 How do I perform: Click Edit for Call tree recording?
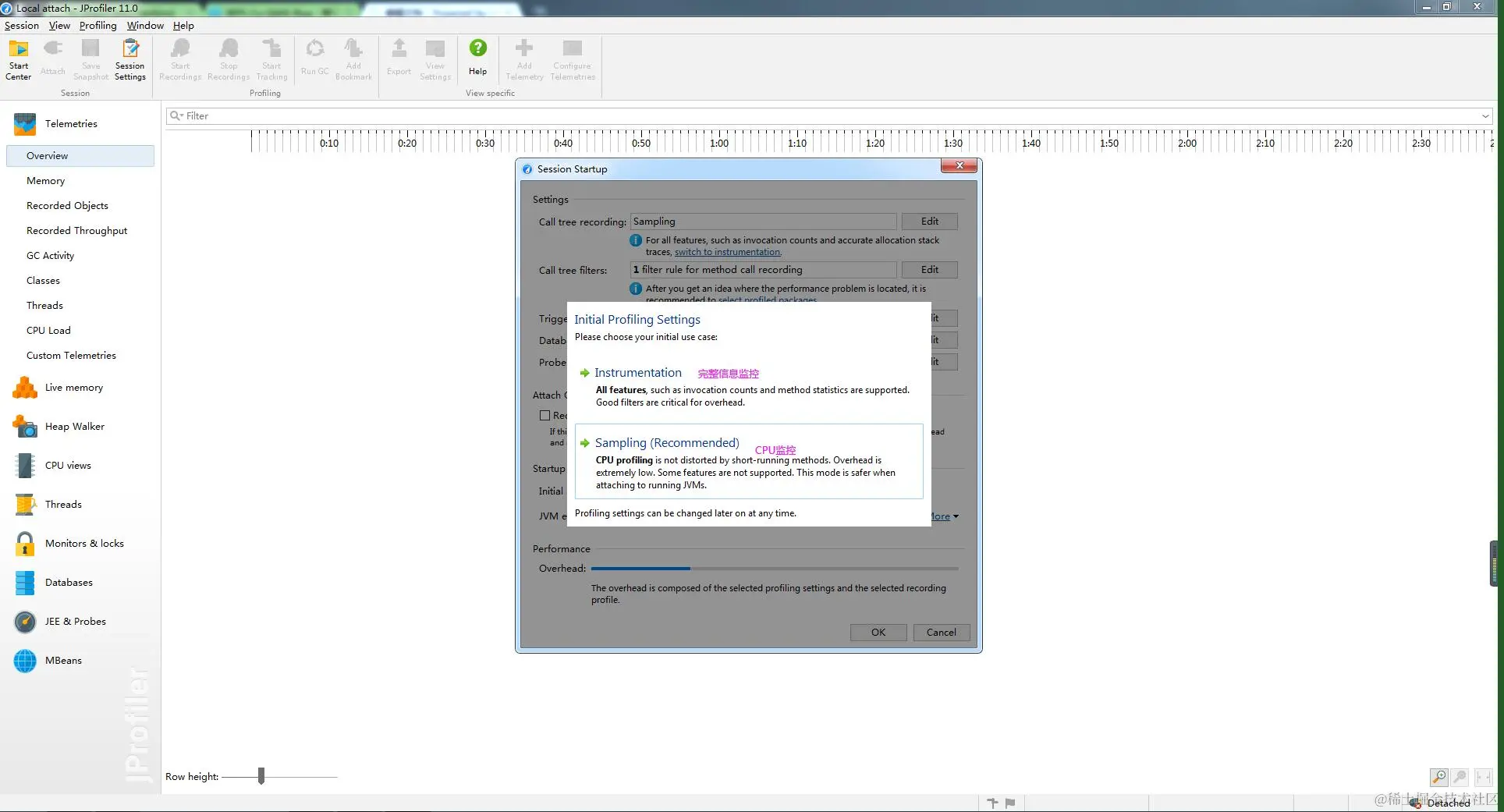click(x=929, y=222)
